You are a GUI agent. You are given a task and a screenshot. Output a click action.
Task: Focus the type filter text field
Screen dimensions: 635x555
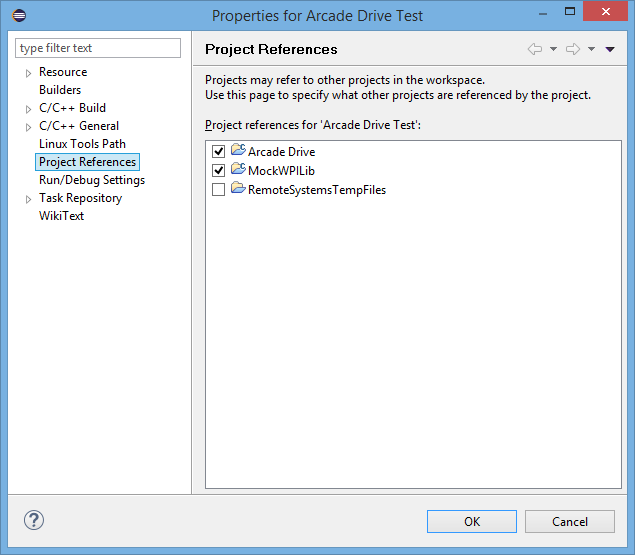98,48
